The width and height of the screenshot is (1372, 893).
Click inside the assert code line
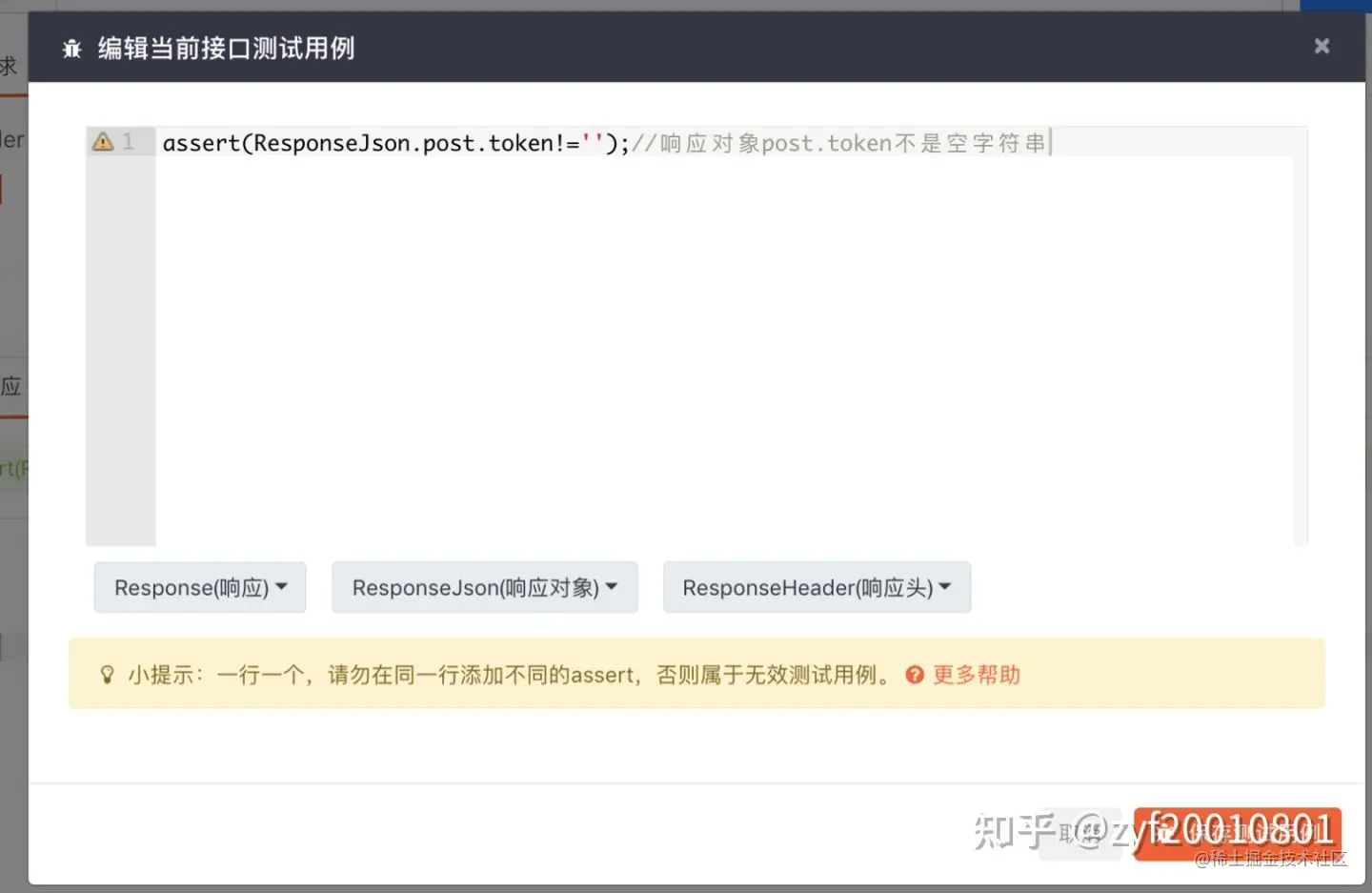click(604, 143)
